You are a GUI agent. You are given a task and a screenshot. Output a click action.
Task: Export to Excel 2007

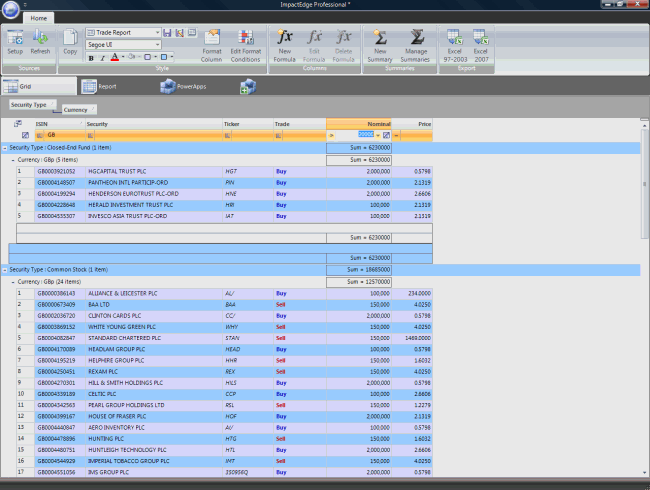click(x=481, y=46)
